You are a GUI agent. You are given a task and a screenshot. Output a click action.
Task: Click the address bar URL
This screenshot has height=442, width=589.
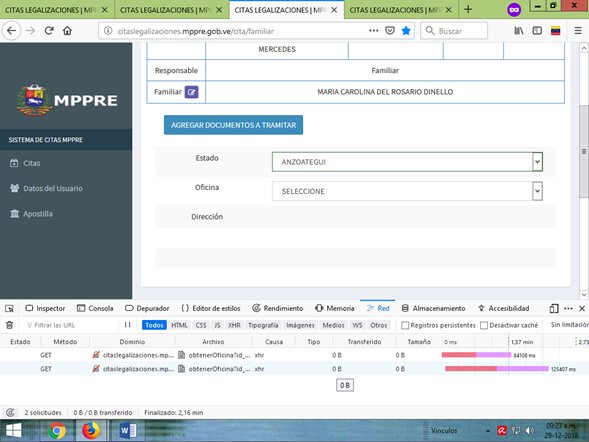[195, 31]
